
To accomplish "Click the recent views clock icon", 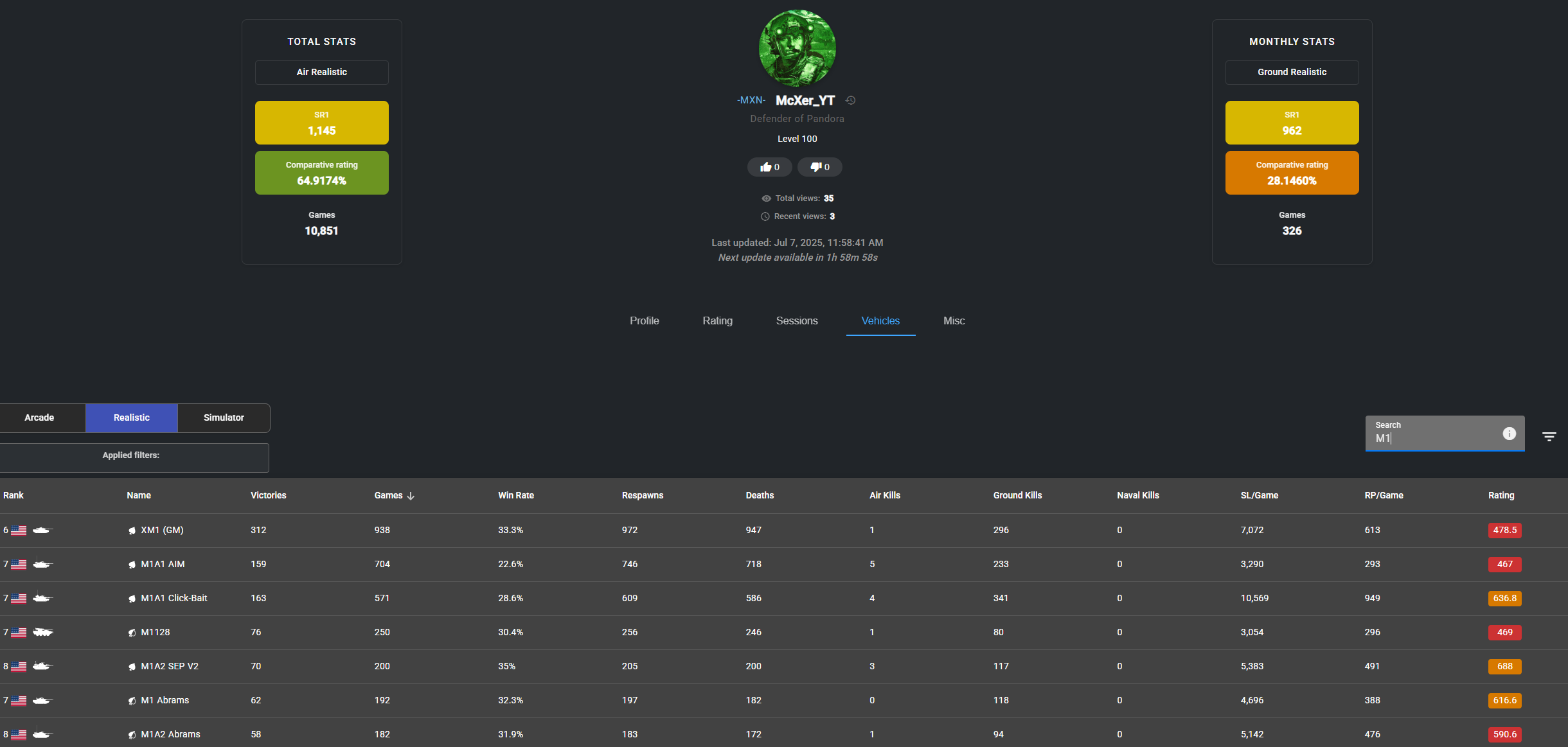I will [765, 216].
